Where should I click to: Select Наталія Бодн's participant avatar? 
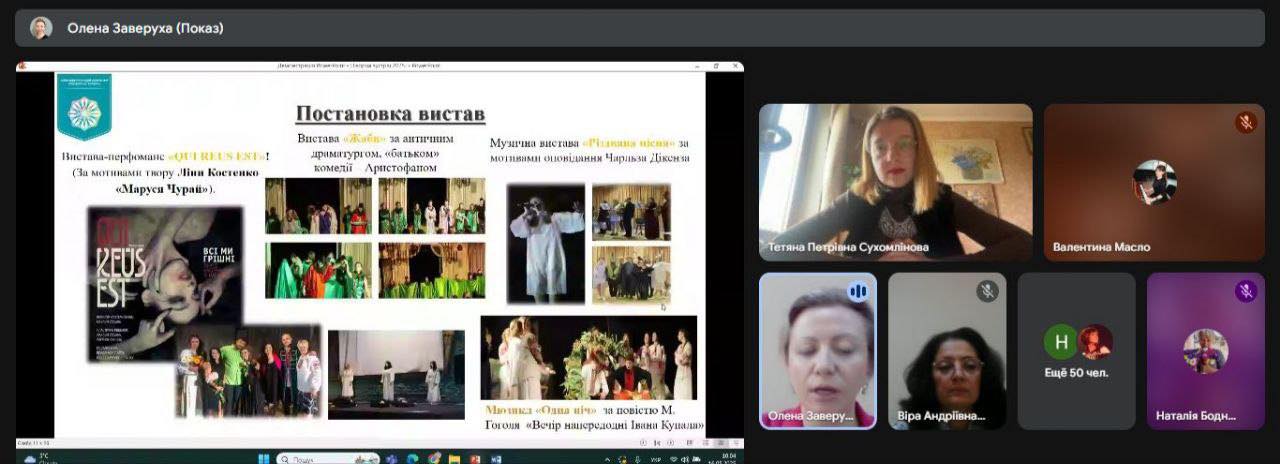[1205, 351]
